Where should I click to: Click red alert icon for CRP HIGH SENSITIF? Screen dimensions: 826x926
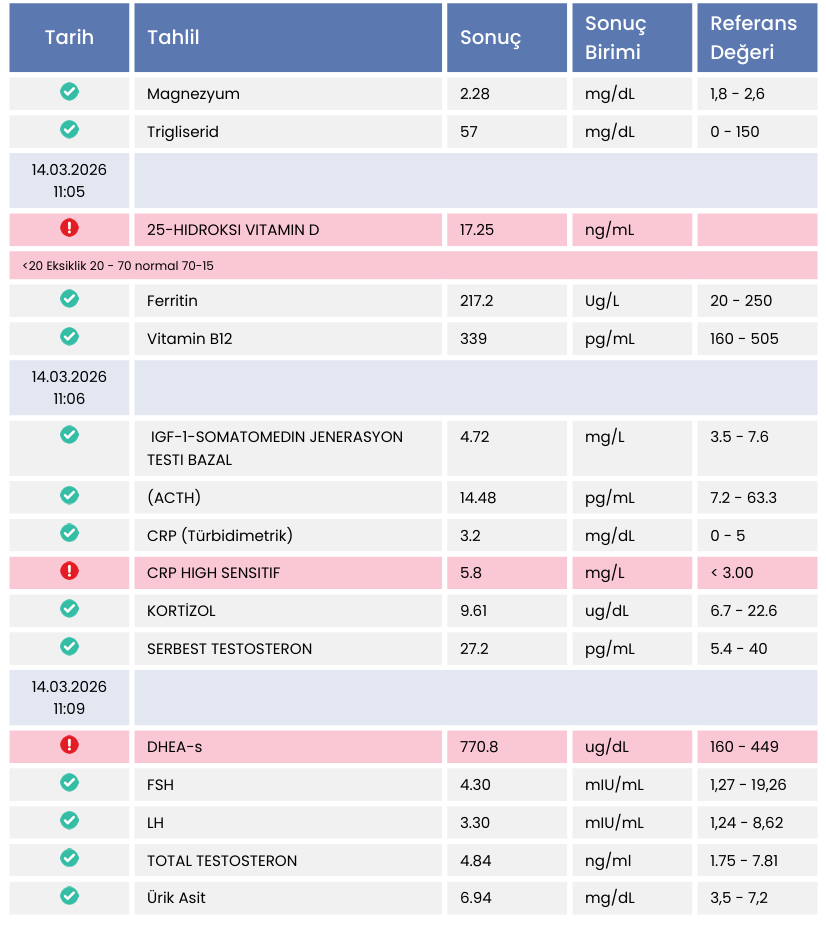(x=69, y=571)
